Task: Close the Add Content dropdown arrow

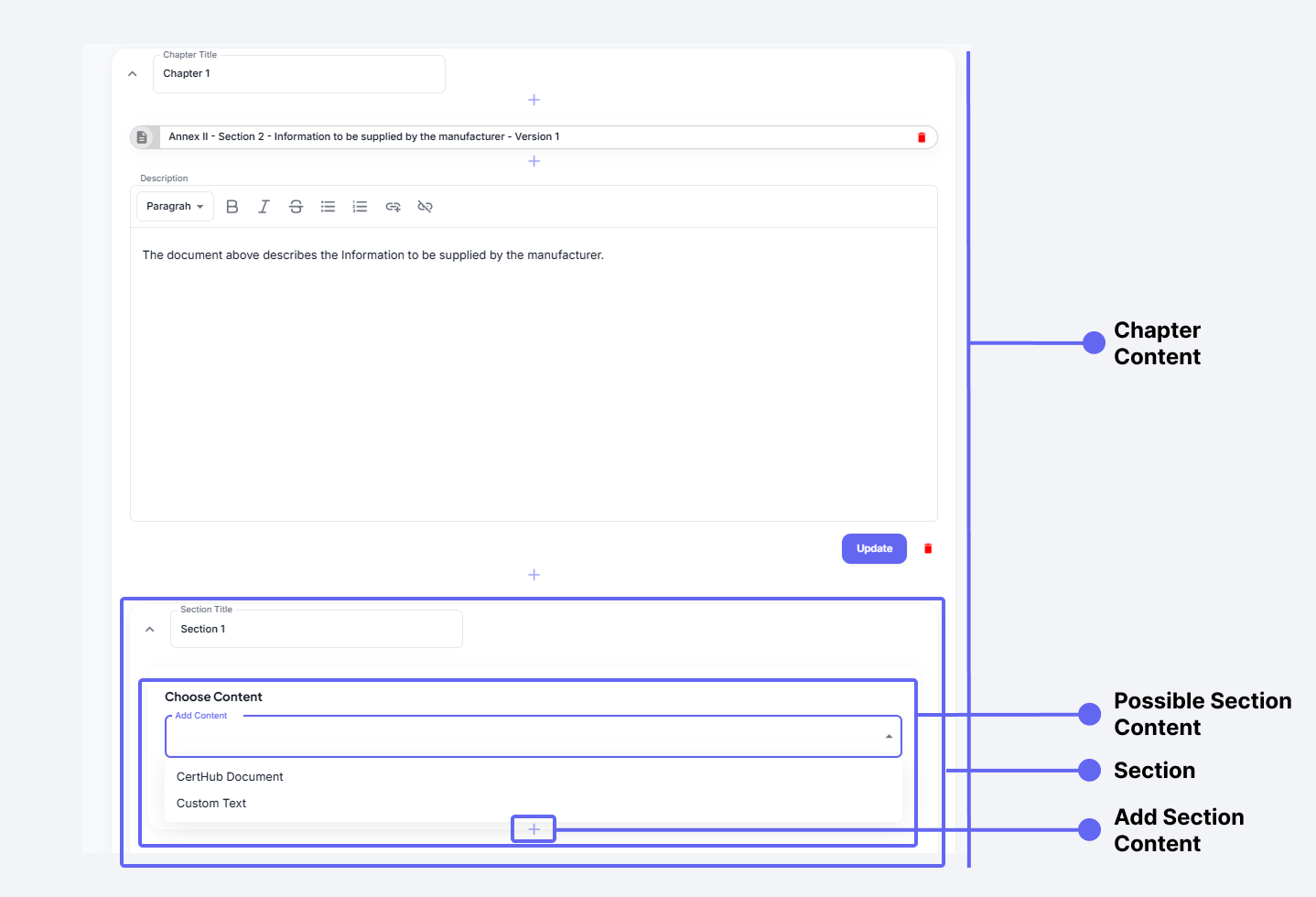Action: point(888,737)
